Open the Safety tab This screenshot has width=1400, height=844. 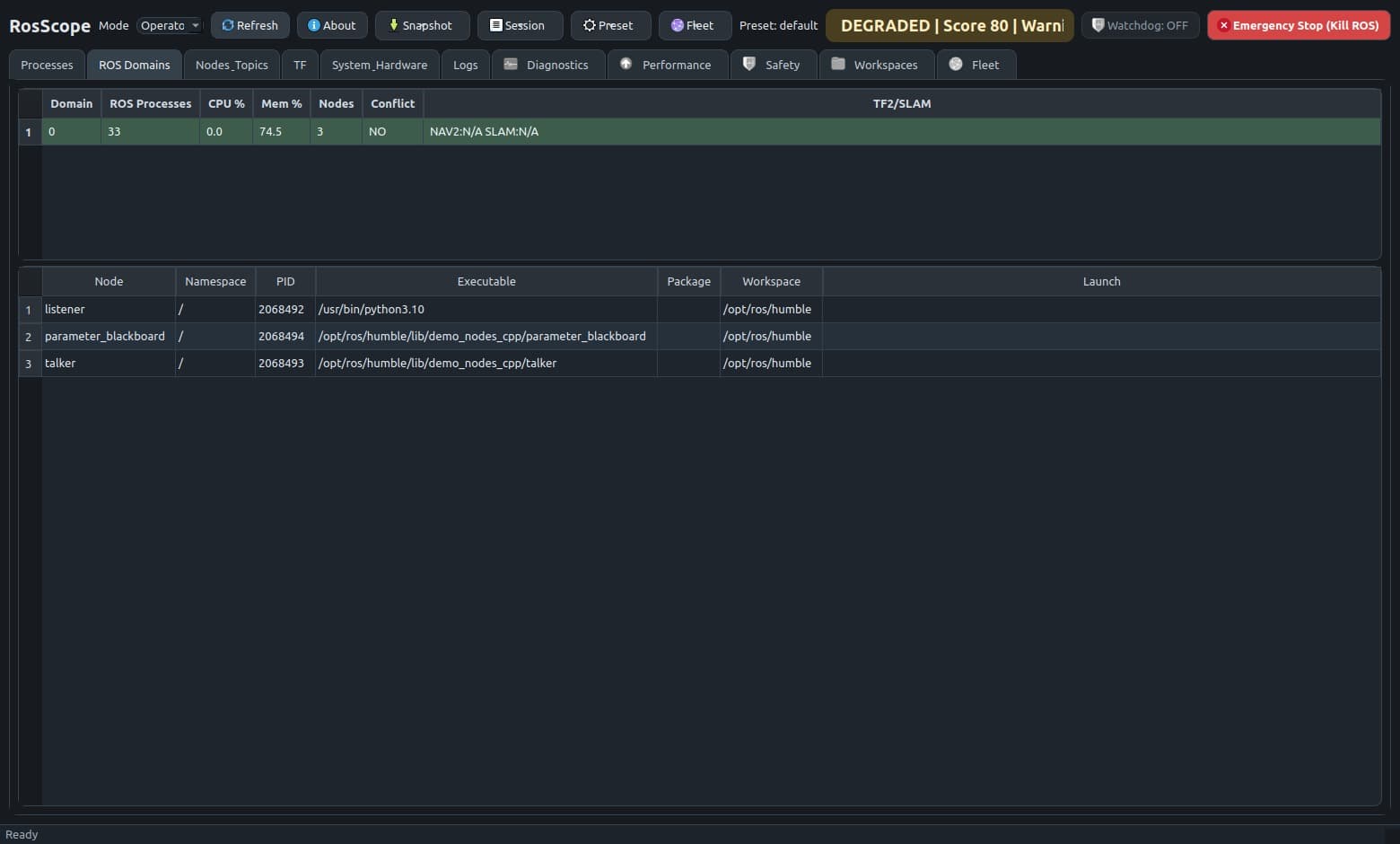pyautogui.click(x=774, y=65)
